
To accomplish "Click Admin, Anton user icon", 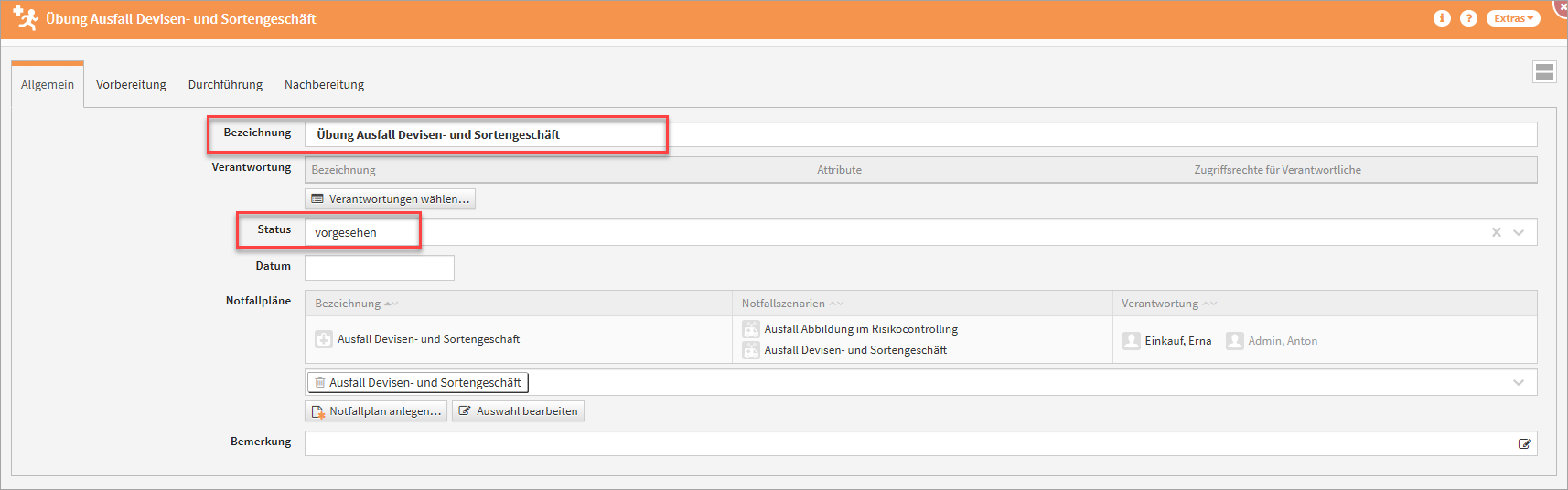I will (1235, 341).
